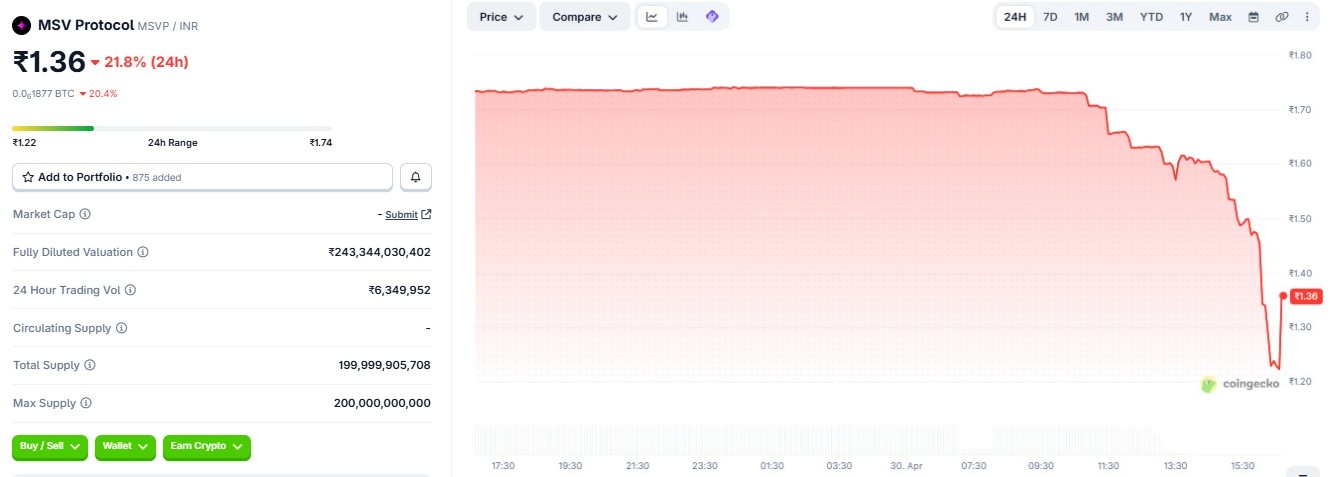Info icon next to Fully Diluted Valuation
1330x477 pixels.
(143, 252)
